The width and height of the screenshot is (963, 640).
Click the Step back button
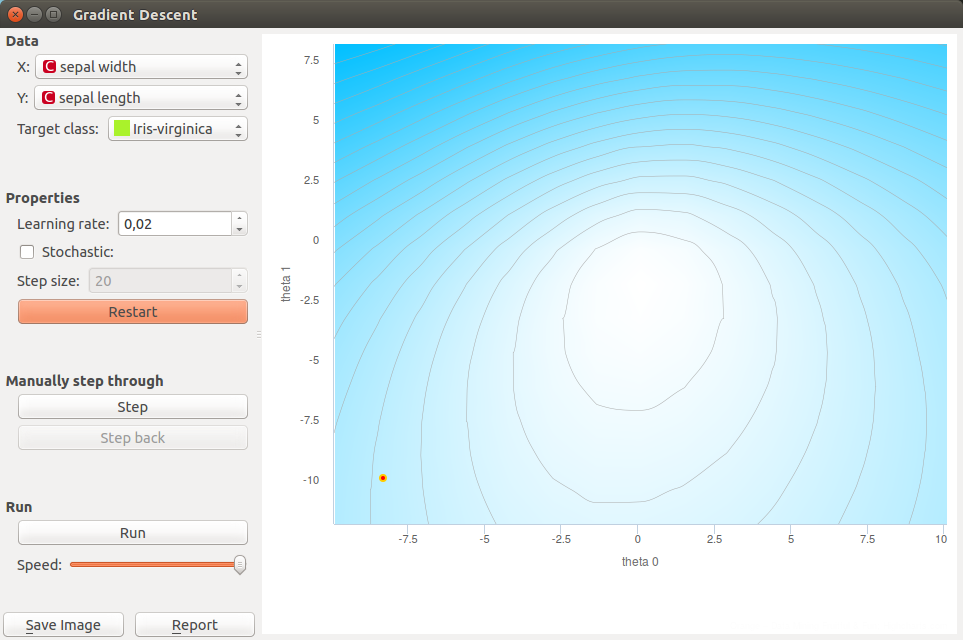pyautogui.click(x=132, y=437)
